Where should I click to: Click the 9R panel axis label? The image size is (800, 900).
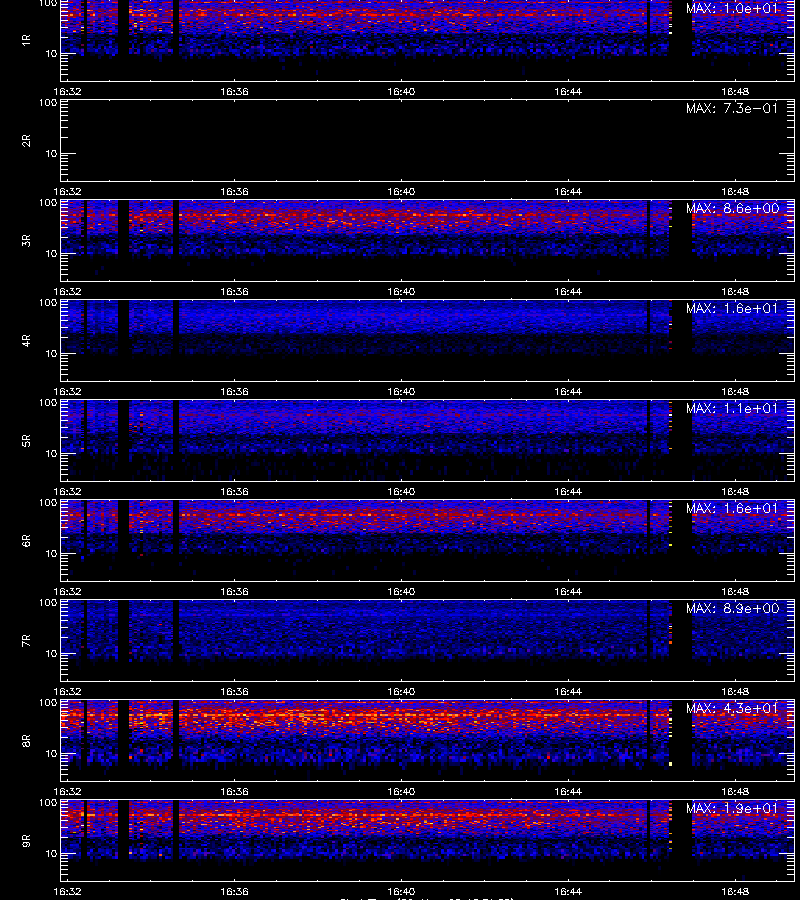point(26,841)
